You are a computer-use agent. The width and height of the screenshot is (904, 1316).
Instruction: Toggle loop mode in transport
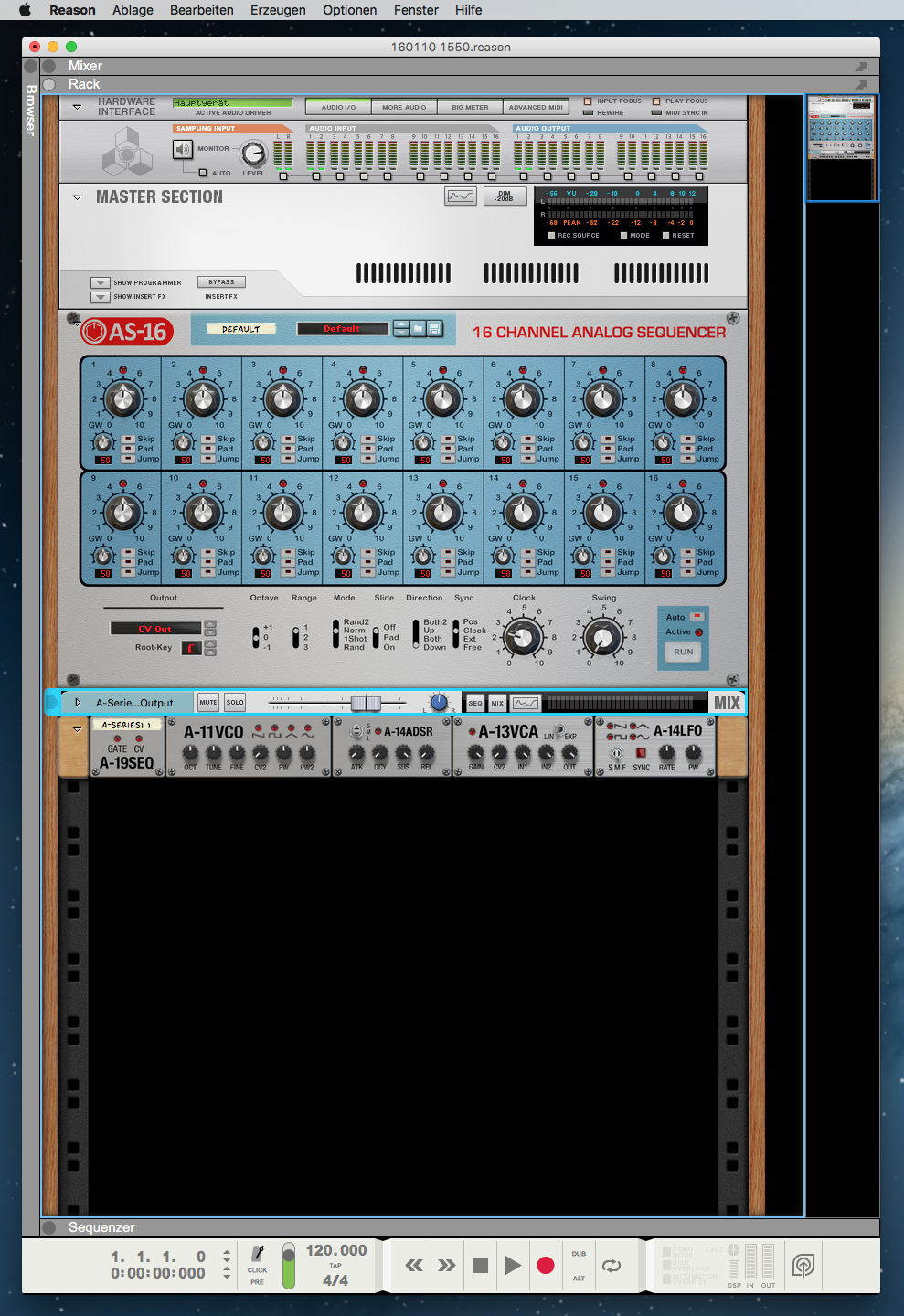[x=612, y=1265]
